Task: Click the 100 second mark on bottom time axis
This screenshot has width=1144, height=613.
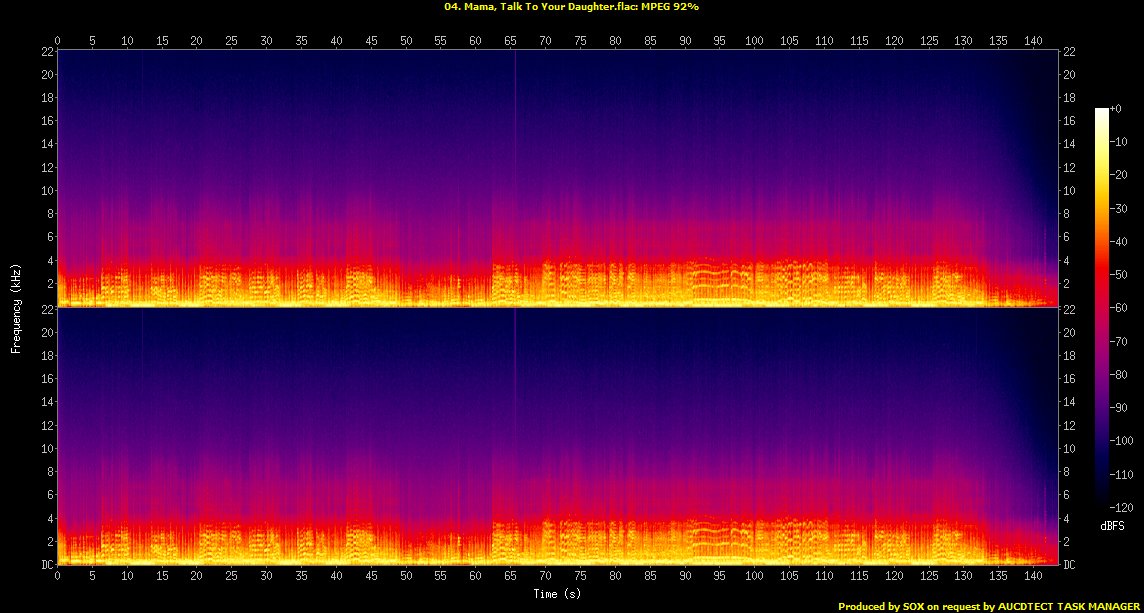Action: 754,577
